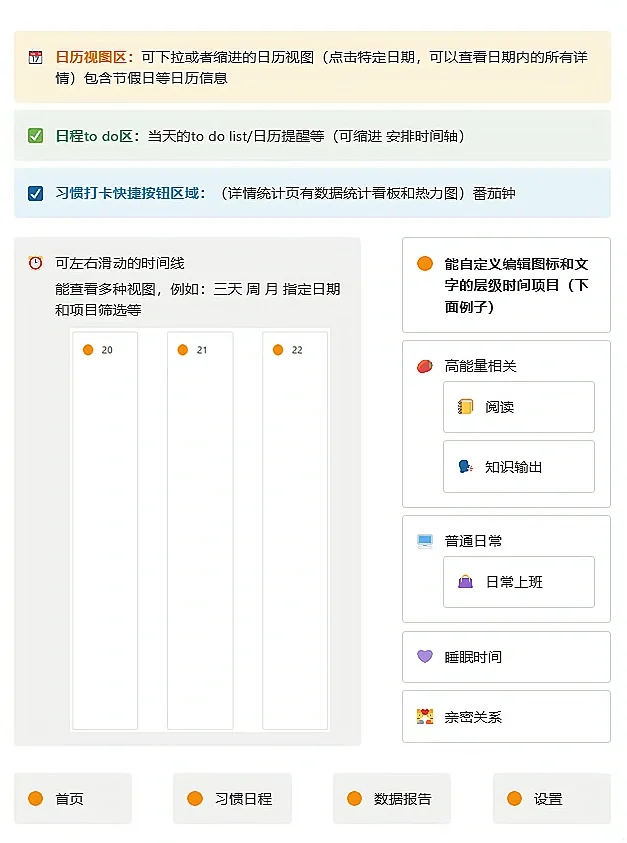Toggle the green checkbox for 日程to do区

tap(35, 135)
